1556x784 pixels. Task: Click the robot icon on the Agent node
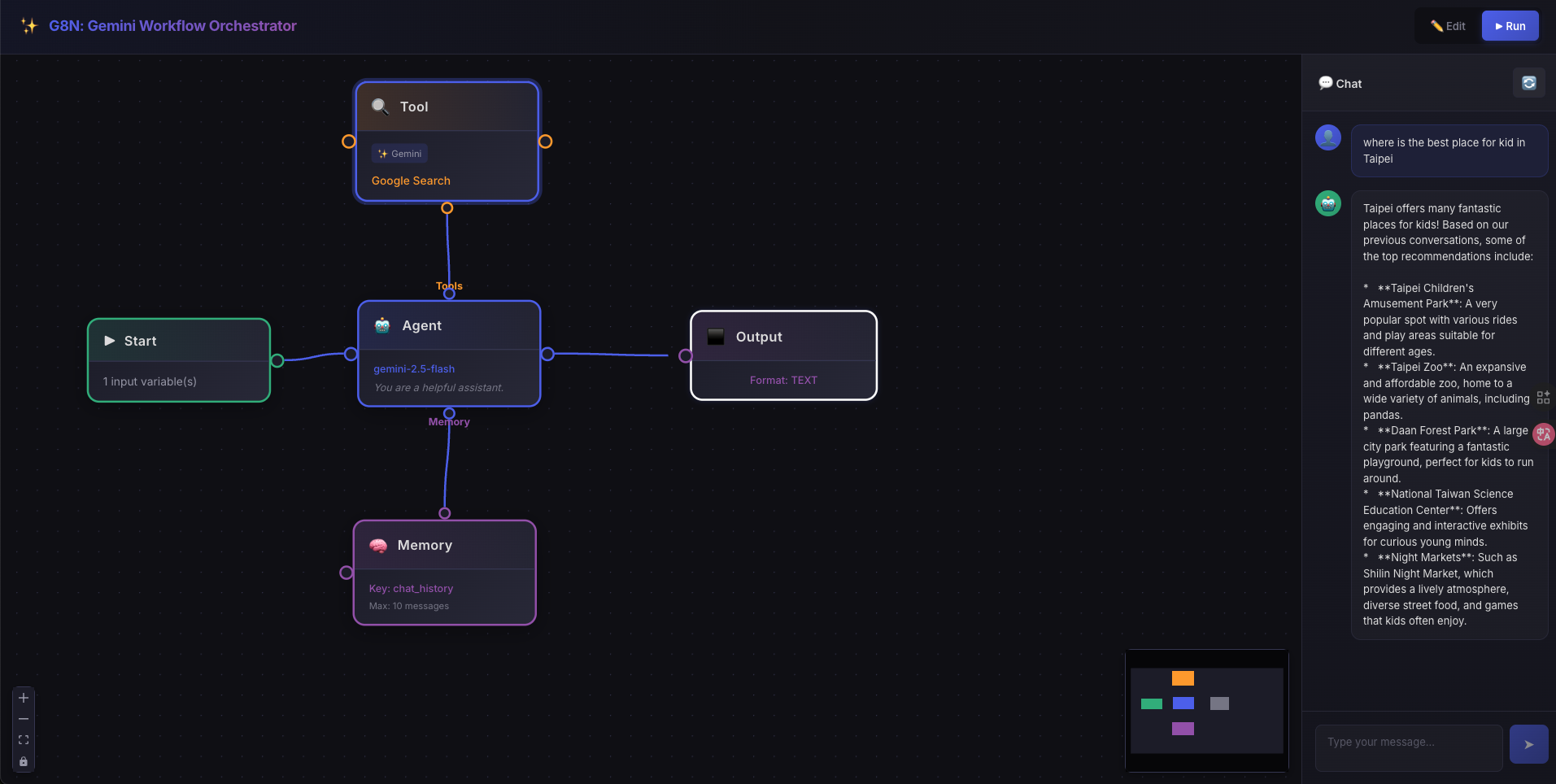pos(382,325)
